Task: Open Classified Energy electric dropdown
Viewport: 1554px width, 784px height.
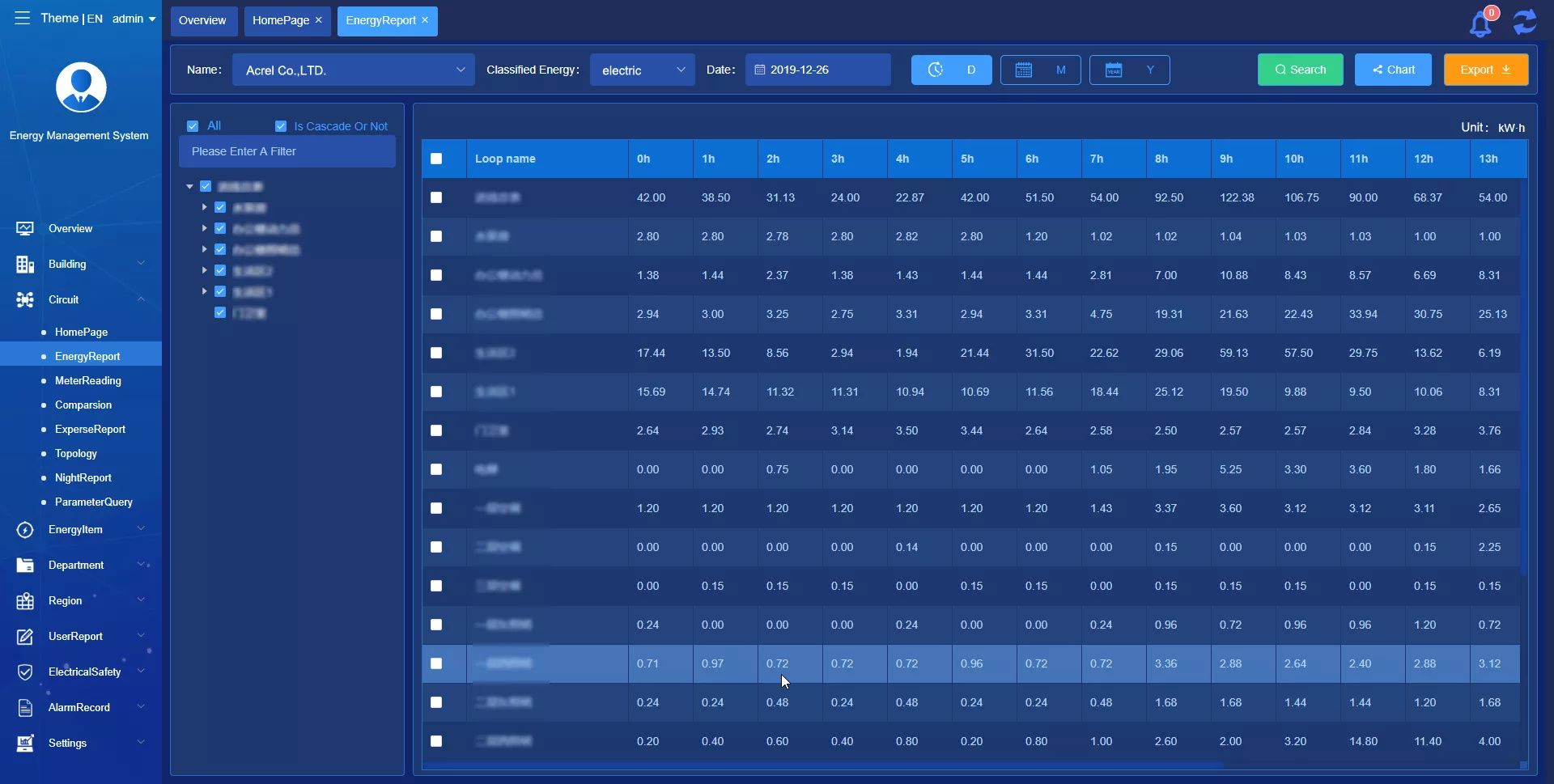Action: (643, 70)
